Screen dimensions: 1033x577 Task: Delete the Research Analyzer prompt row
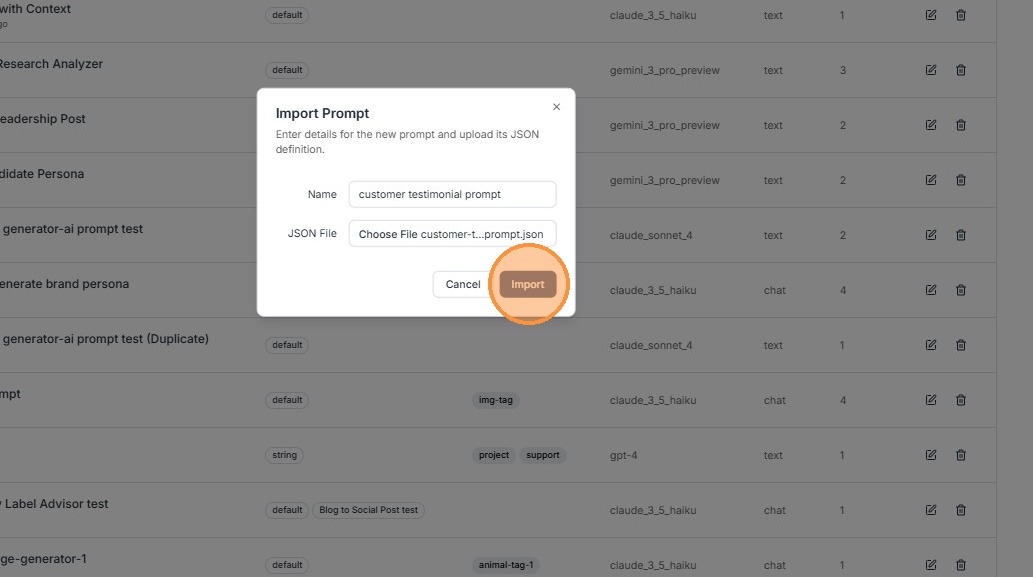point(961,70)
